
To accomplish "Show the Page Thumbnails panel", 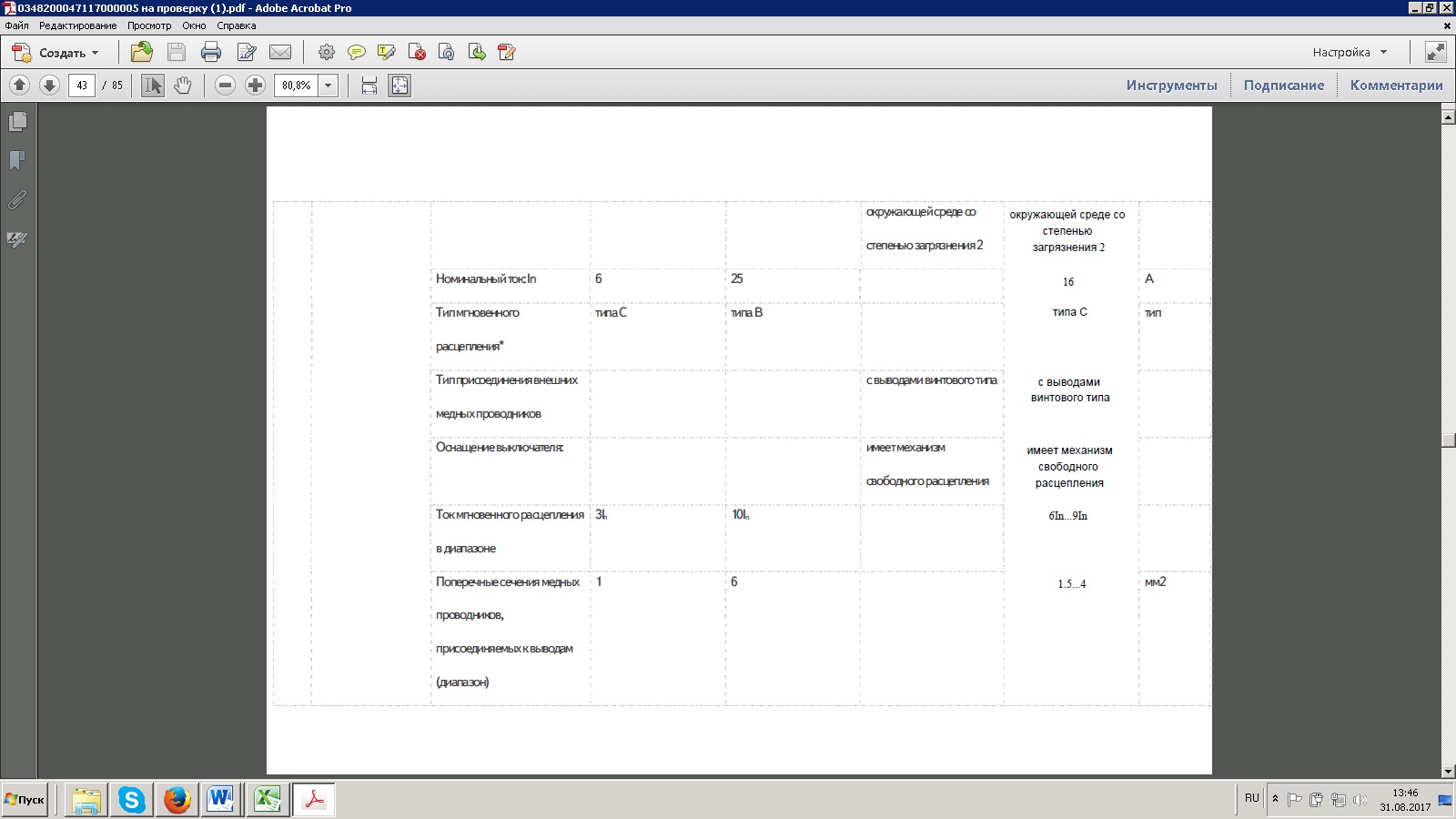I will click(x=17, y=122).
